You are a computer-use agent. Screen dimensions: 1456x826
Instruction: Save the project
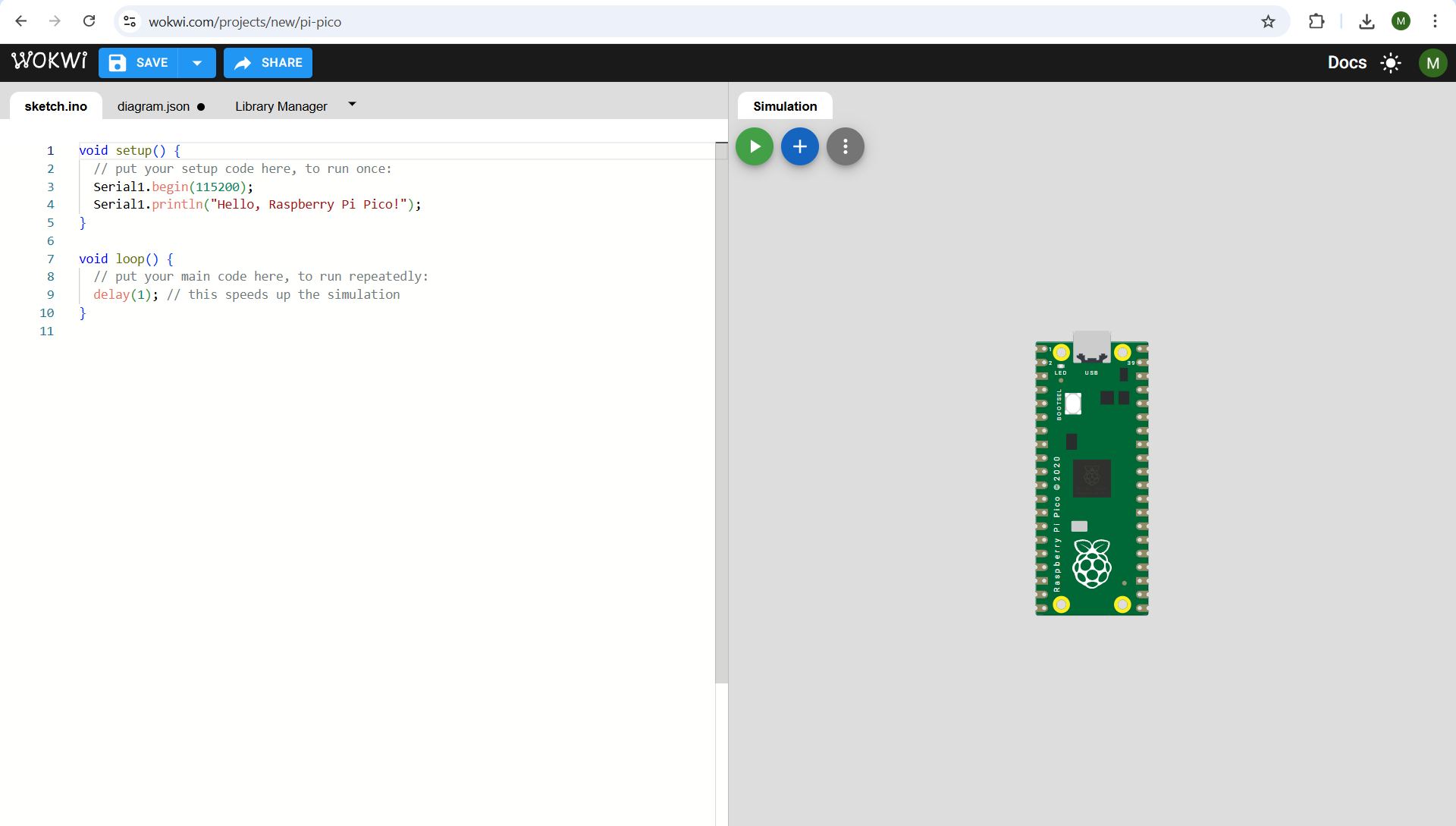click(x=139, y=63)
